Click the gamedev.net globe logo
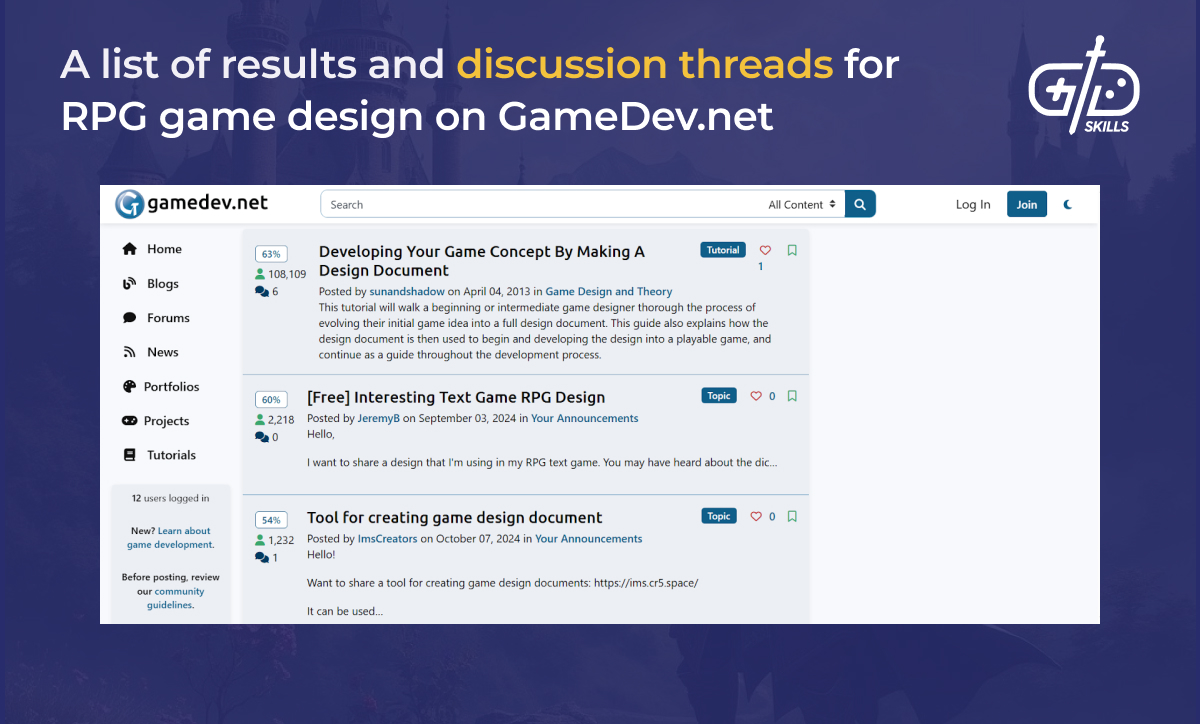The image size is (1200, 724). coord(129,204)
